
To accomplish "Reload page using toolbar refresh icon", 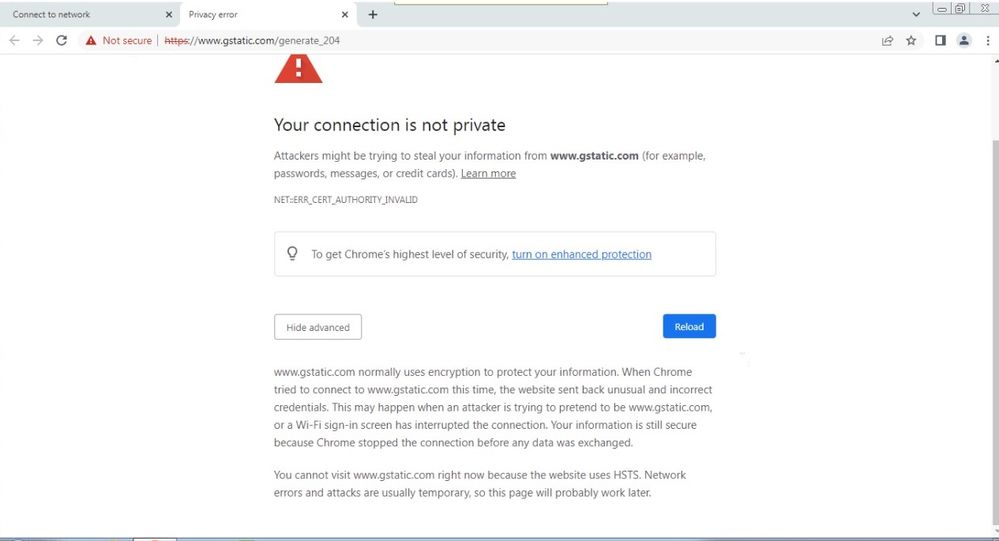I will (x=62, y=41).
